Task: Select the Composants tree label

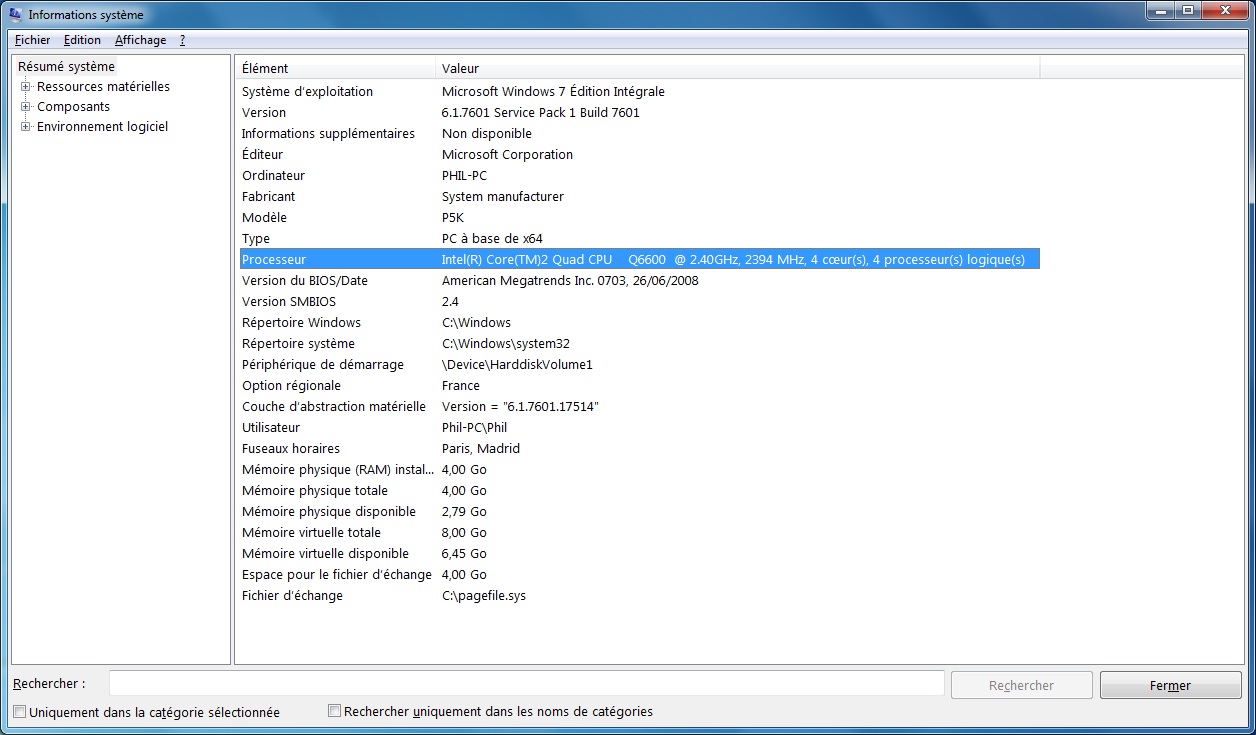Action: pyautogui.click(x=73, y=107)
